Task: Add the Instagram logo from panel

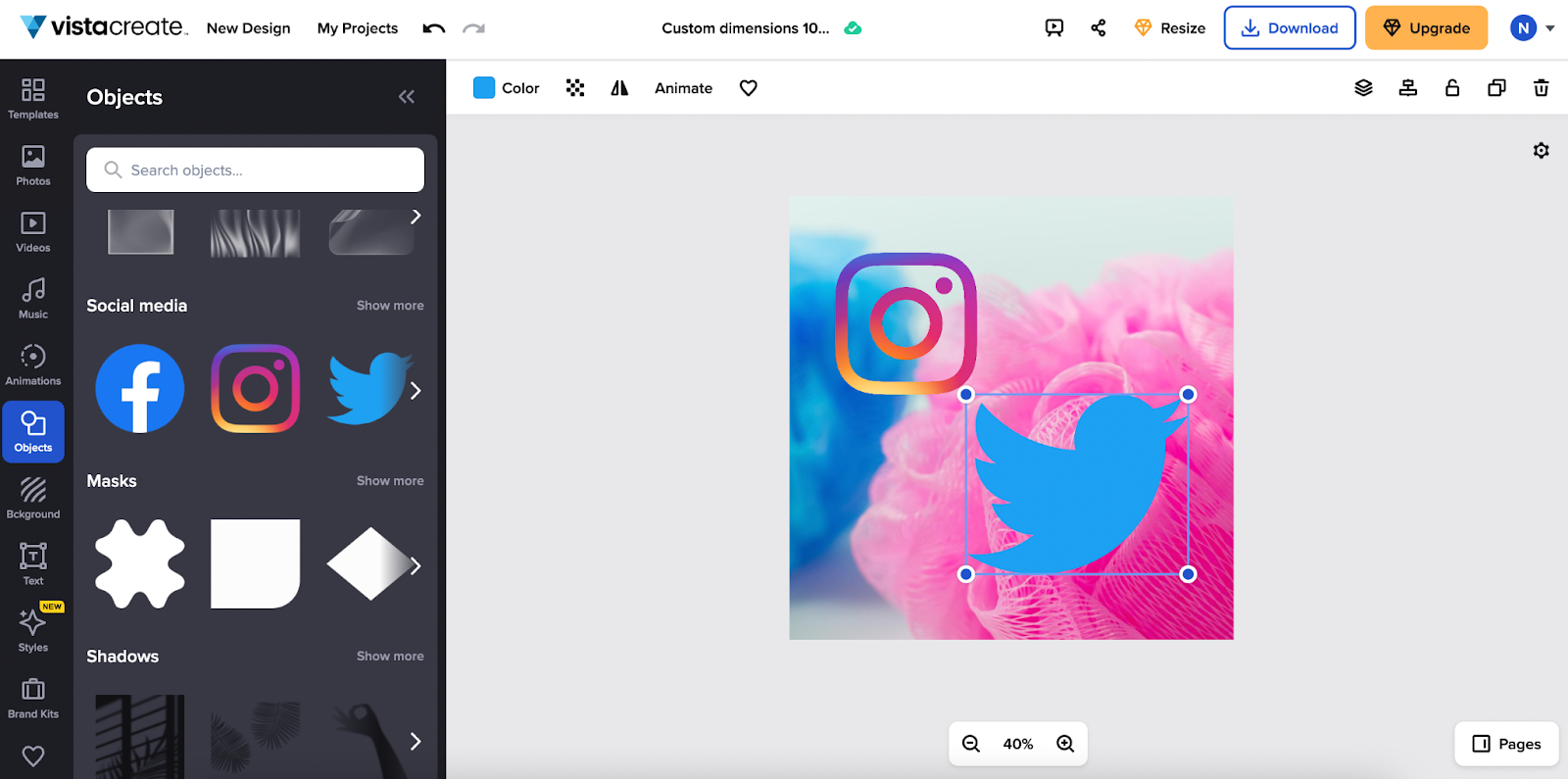Action: [x=256, y=388]
